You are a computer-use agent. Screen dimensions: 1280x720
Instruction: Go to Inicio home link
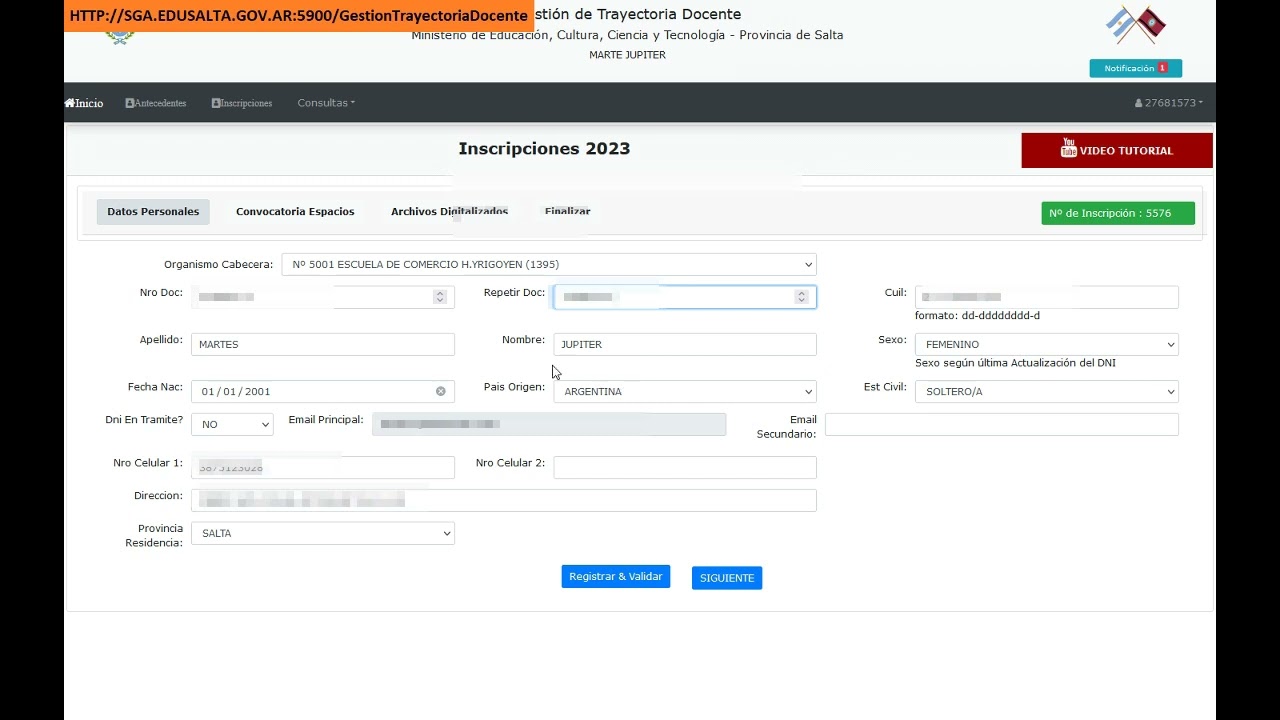tap(84, 103)
